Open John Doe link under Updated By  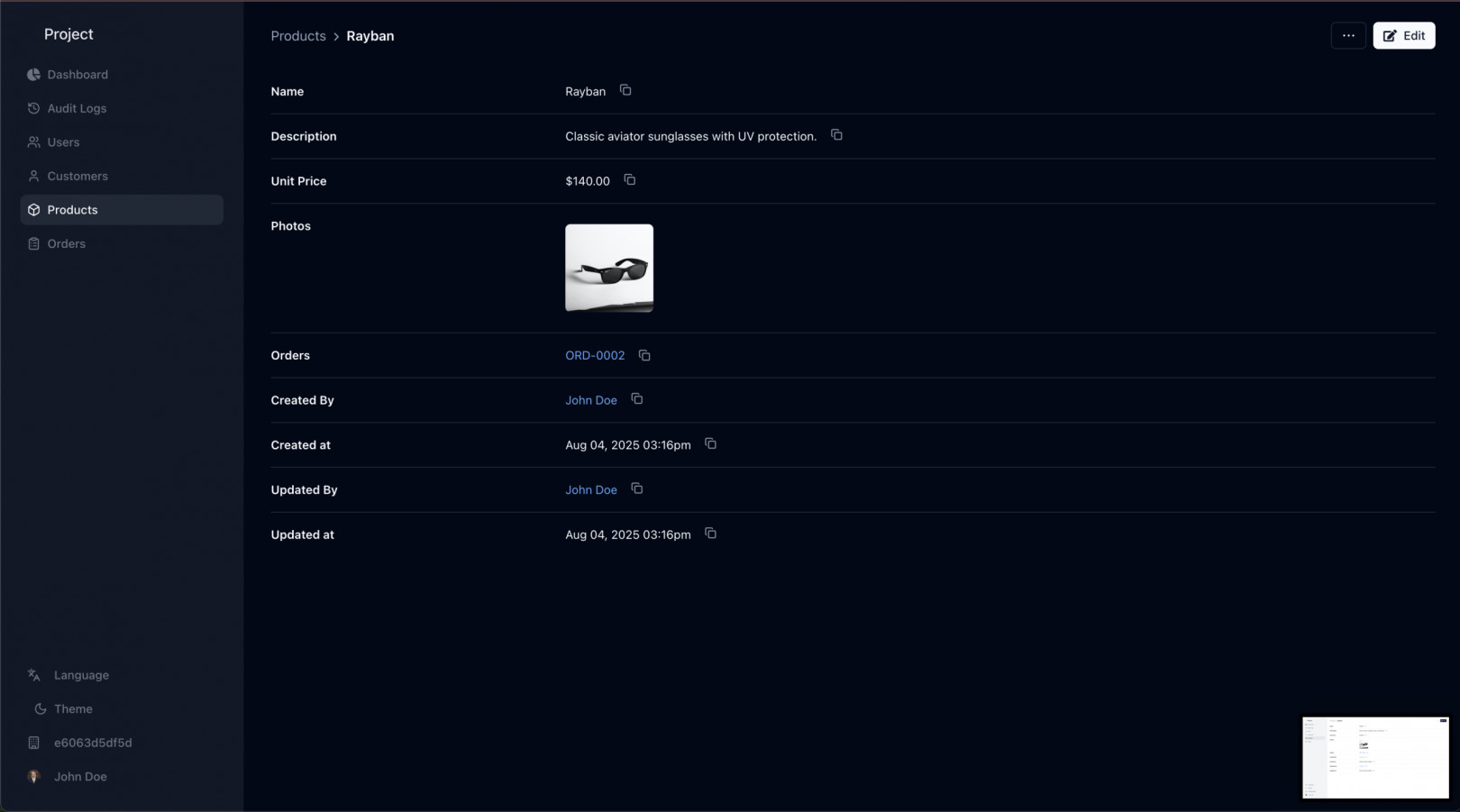[x=591, y=489]
